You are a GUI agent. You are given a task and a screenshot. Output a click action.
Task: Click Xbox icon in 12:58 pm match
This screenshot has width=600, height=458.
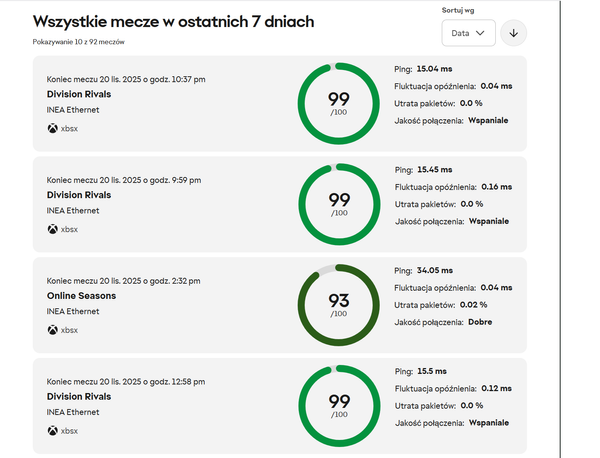pos(52,430)
